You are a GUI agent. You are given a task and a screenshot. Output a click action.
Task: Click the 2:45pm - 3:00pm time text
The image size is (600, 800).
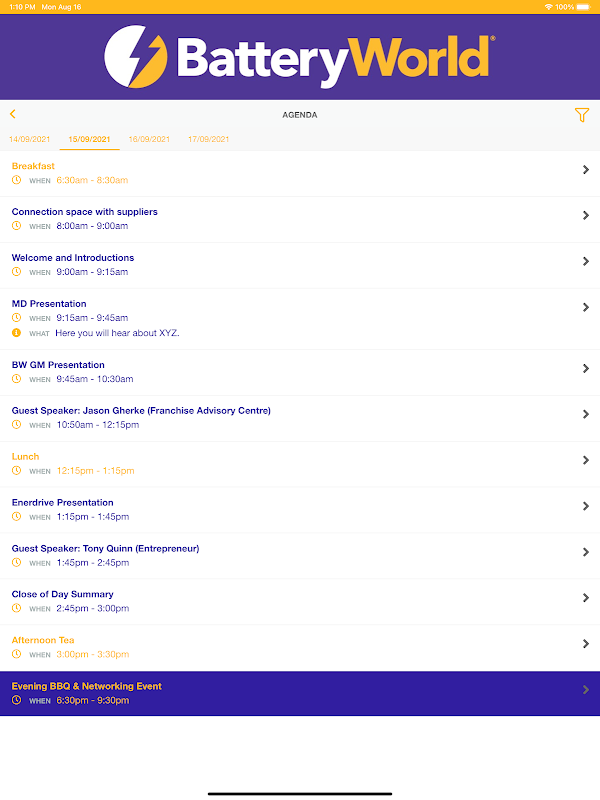coord(93,609)
